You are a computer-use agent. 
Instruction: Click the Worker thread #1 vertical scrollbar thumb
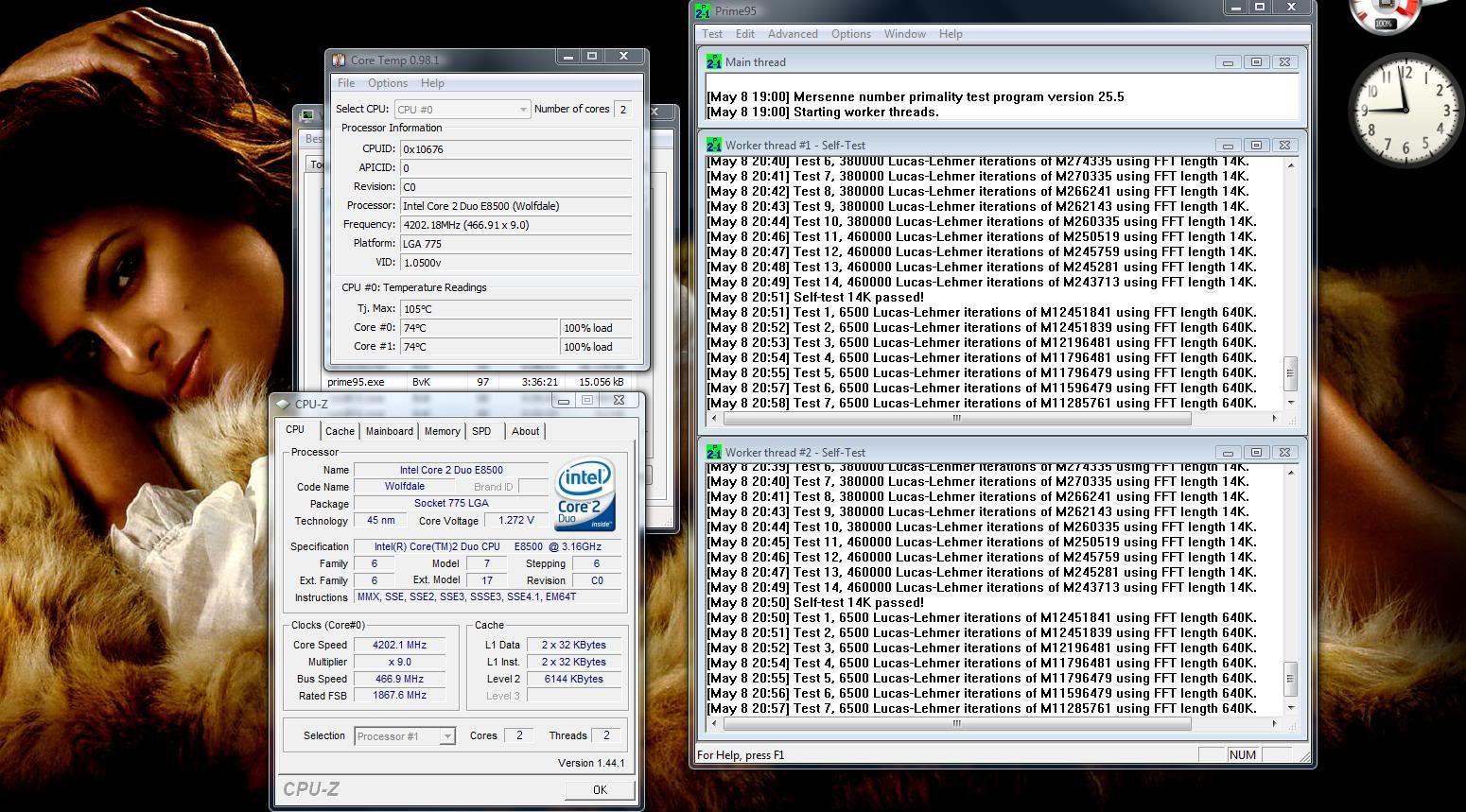(x=1289, y=373)
